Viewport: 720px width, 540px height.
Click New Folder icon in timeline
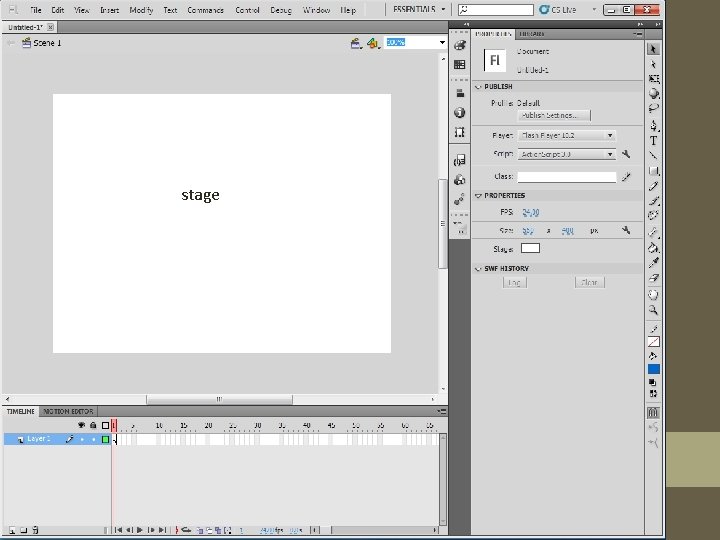pos(24,530)
